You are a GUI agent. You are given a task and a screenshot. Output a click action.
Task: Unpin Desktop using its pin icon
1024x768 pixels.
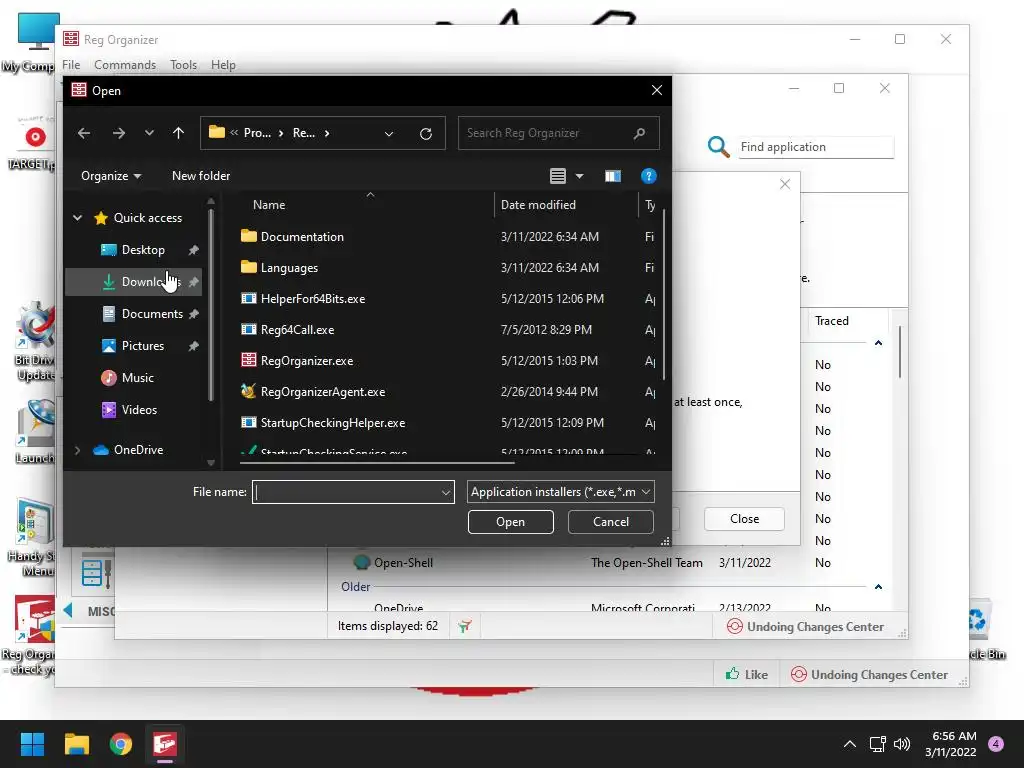193,250
